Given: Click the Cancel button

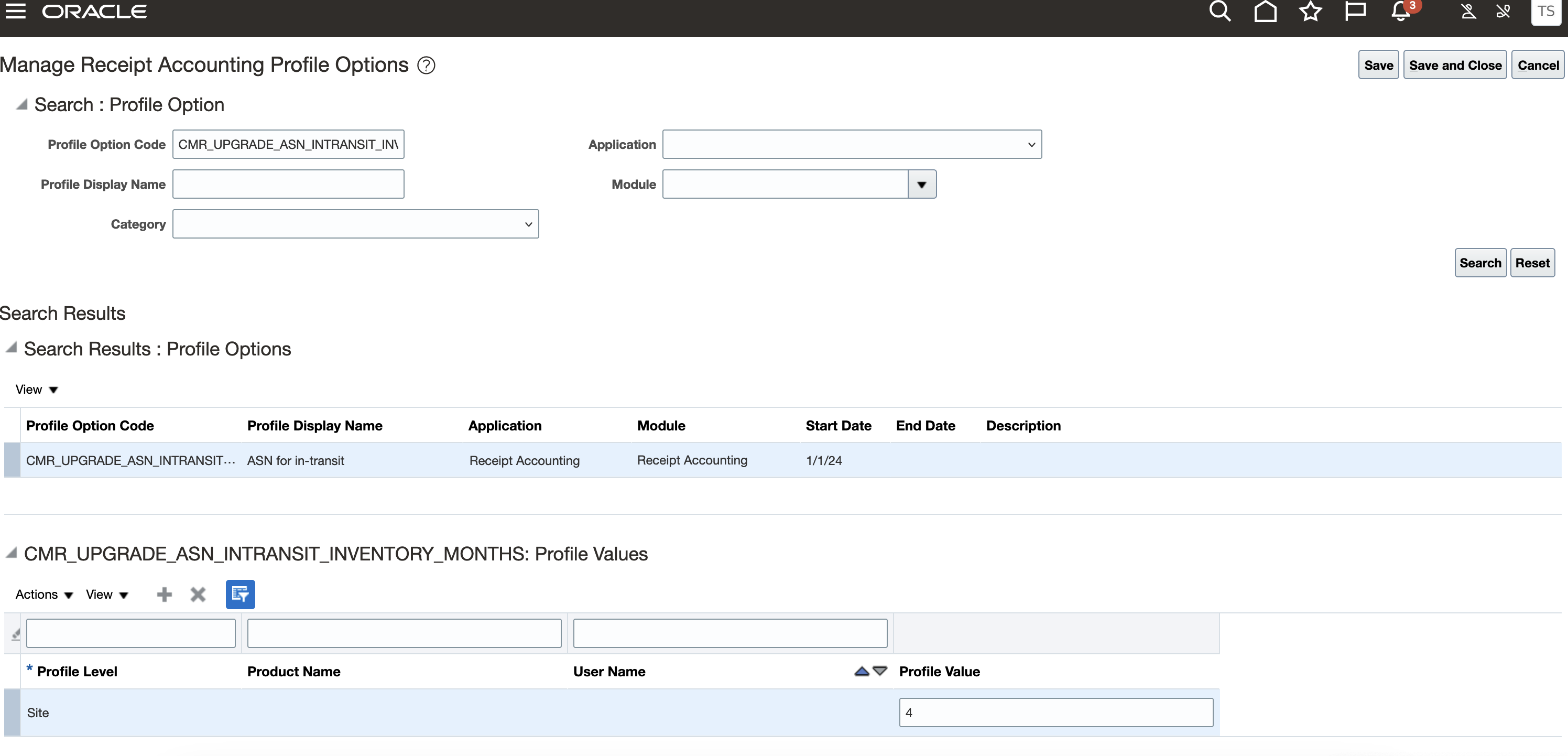Looking at the screenshot, I should 1538,65.
